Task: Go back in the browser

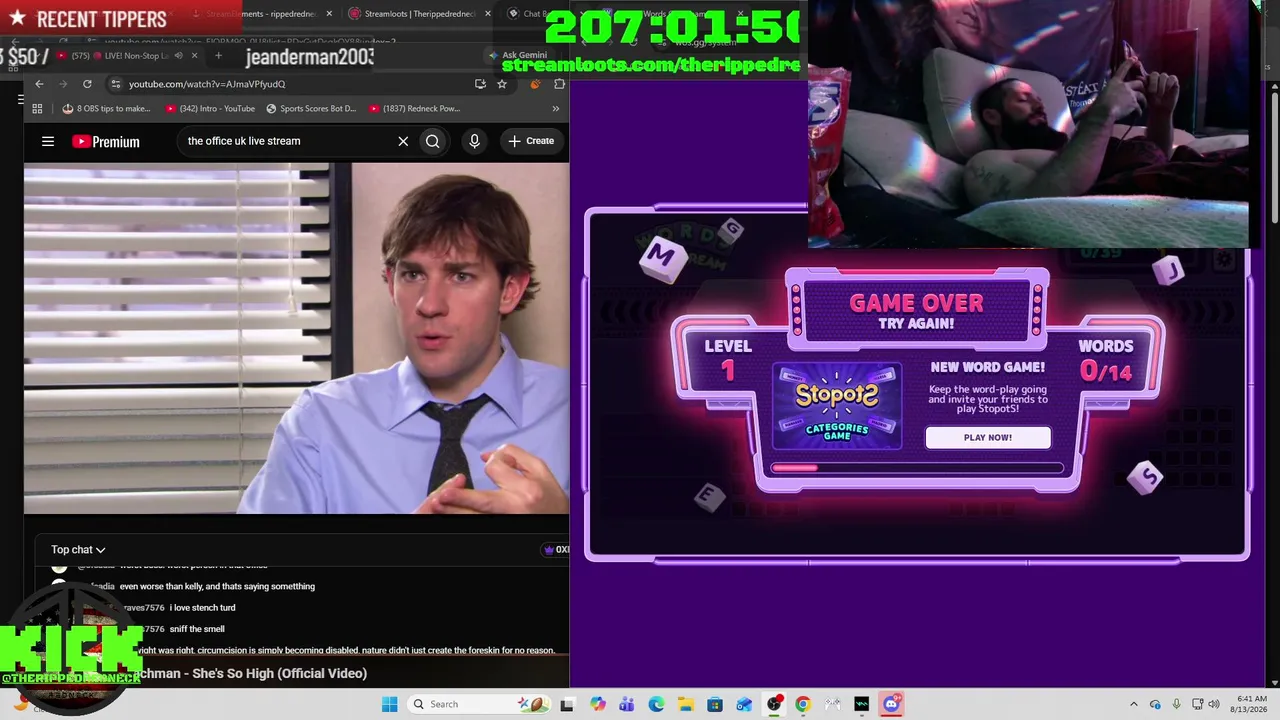Action: click(39, 84)
